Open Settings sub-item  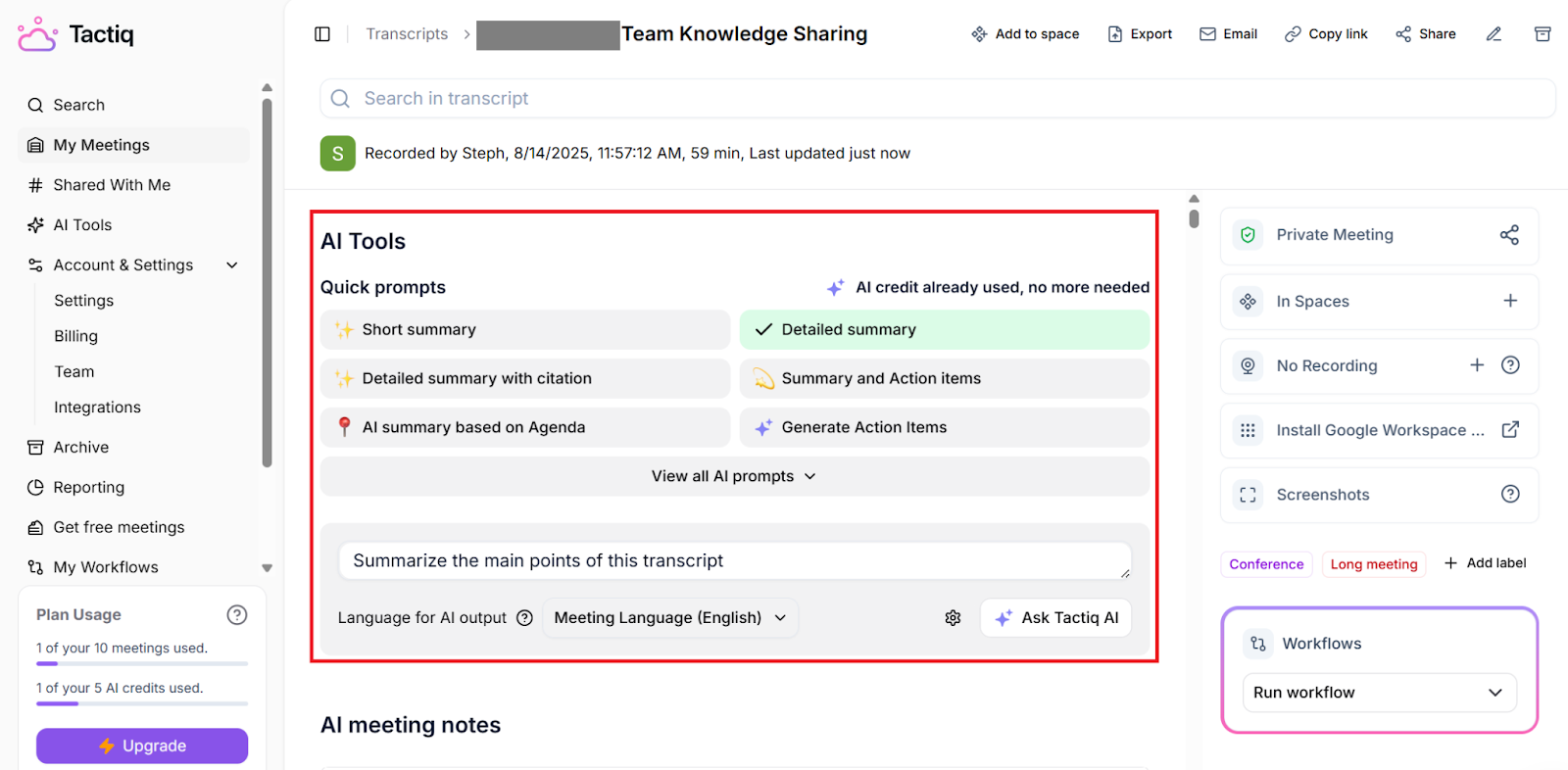(x=83, y=301)
